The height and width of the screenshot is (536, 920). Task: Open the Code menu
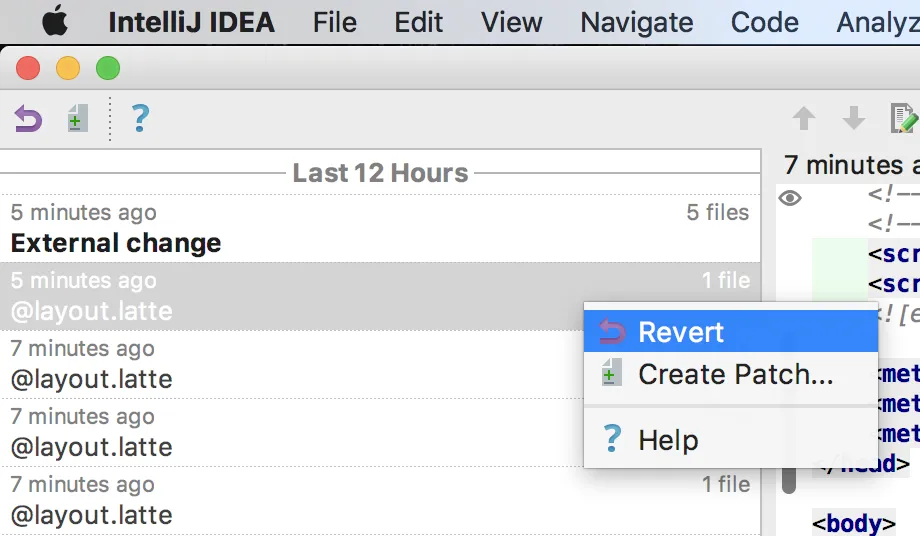click(x=764, y=22)
